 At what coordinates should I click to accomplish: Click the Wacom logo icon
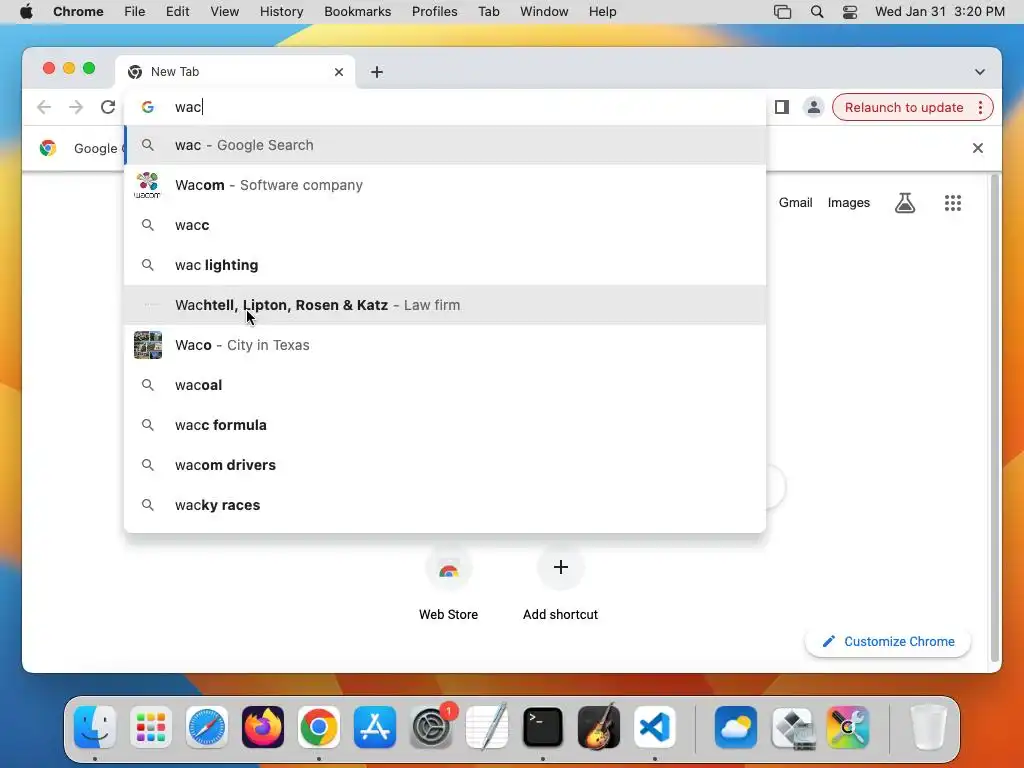coord(148,185)
